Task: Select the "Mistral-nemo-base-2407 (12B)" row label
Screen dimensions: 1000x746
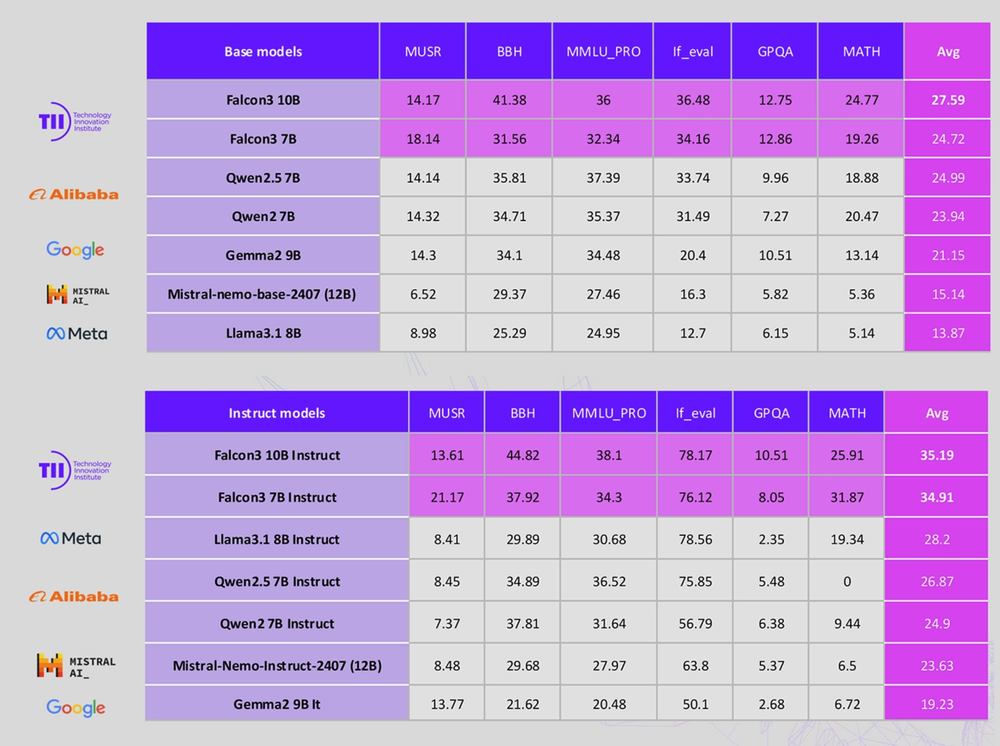Action: click(263, 295)
